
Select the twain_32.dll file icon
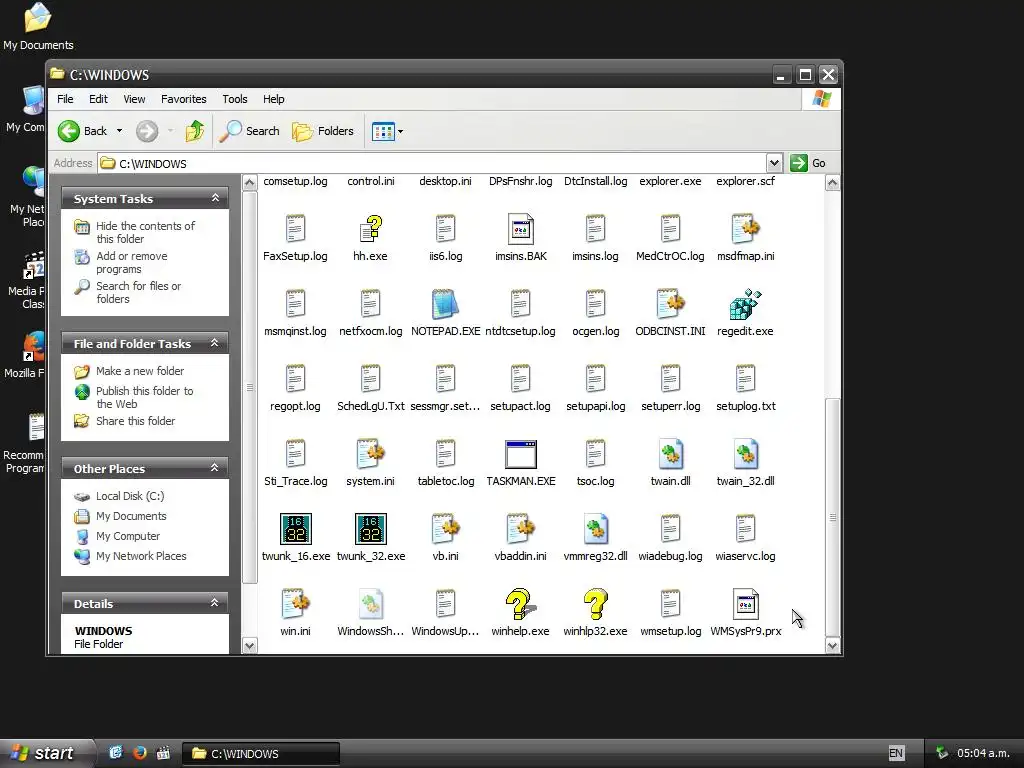tap(745, 454)
